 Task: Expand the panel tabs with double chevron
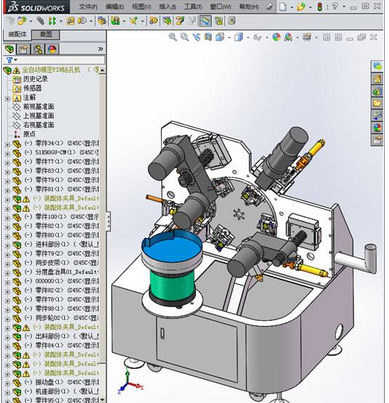pyautogui.click(x=100, y=49)
